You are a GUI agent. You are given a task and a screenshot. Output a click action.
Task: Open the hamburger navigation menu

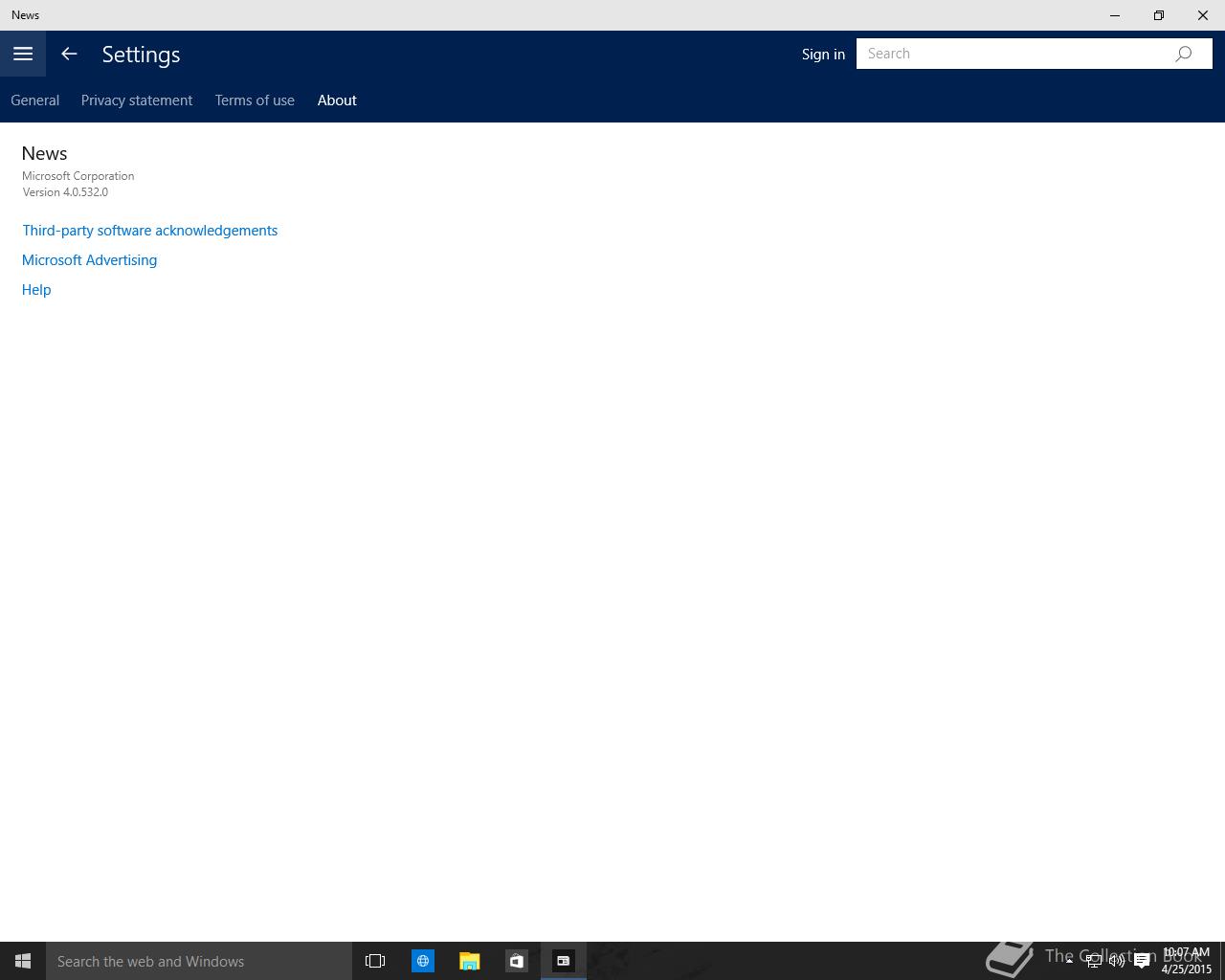(23, 54)
